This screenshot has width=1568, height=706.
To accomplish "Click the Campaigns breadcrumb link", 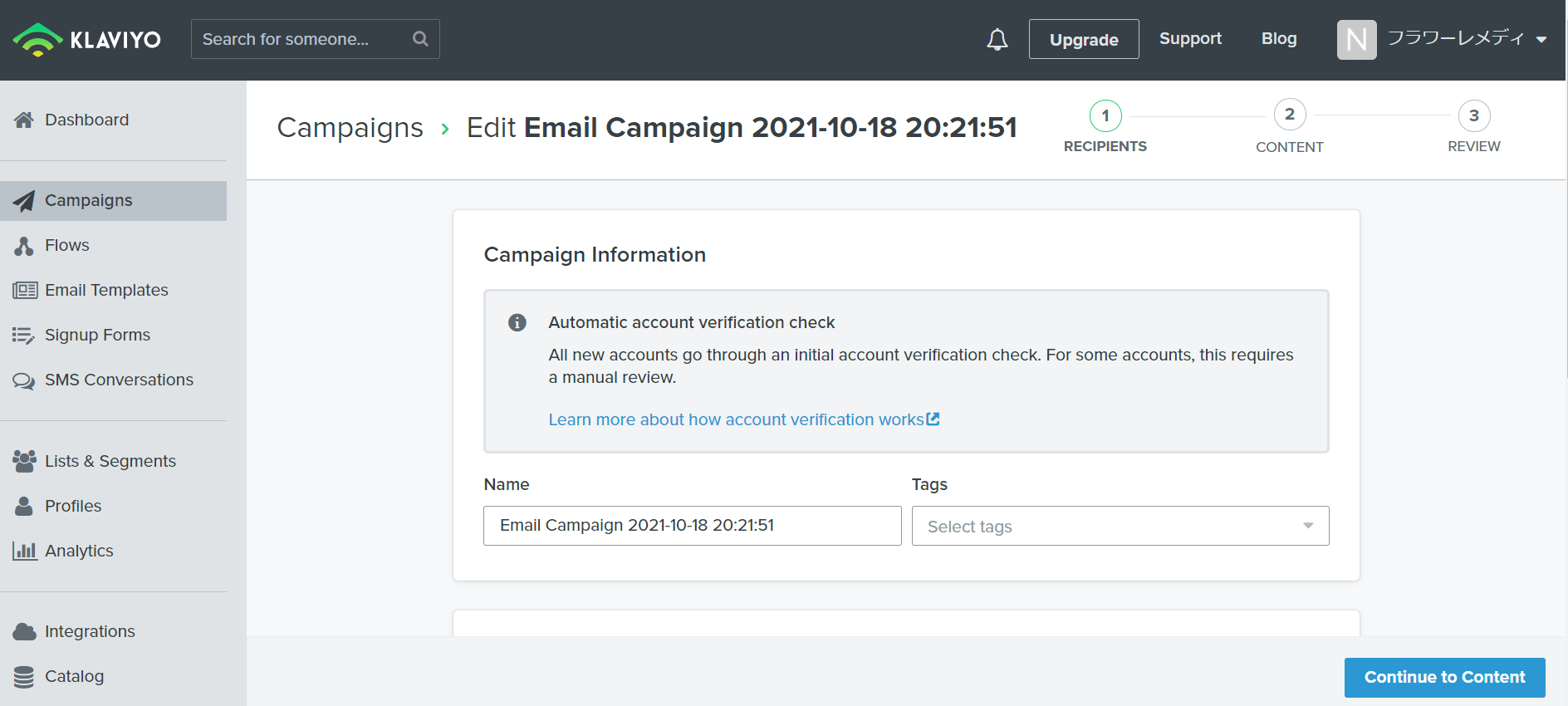I will [x=350, y=128].
